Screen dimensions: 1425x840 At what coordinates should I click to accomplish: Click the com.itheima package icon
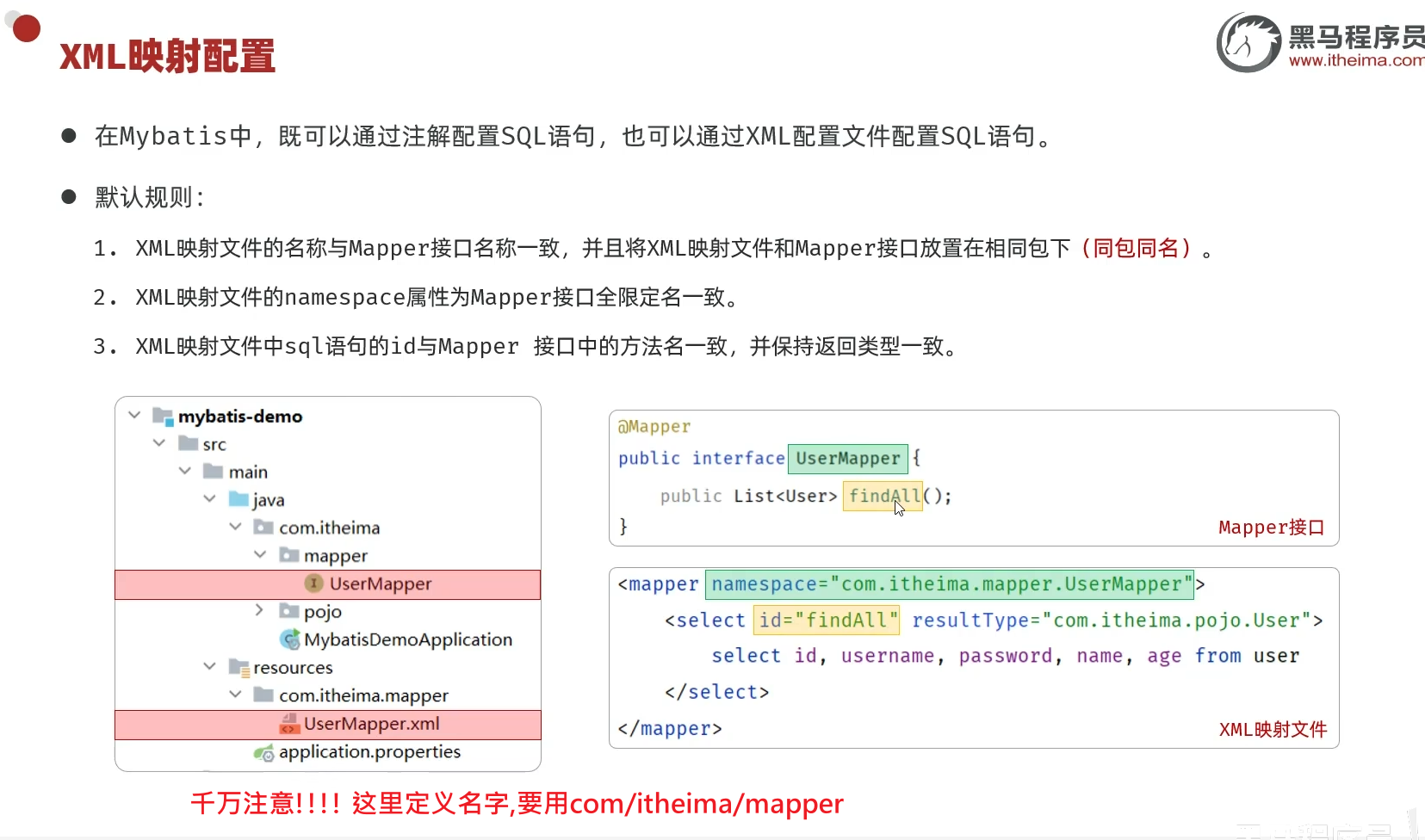point(263,527)
